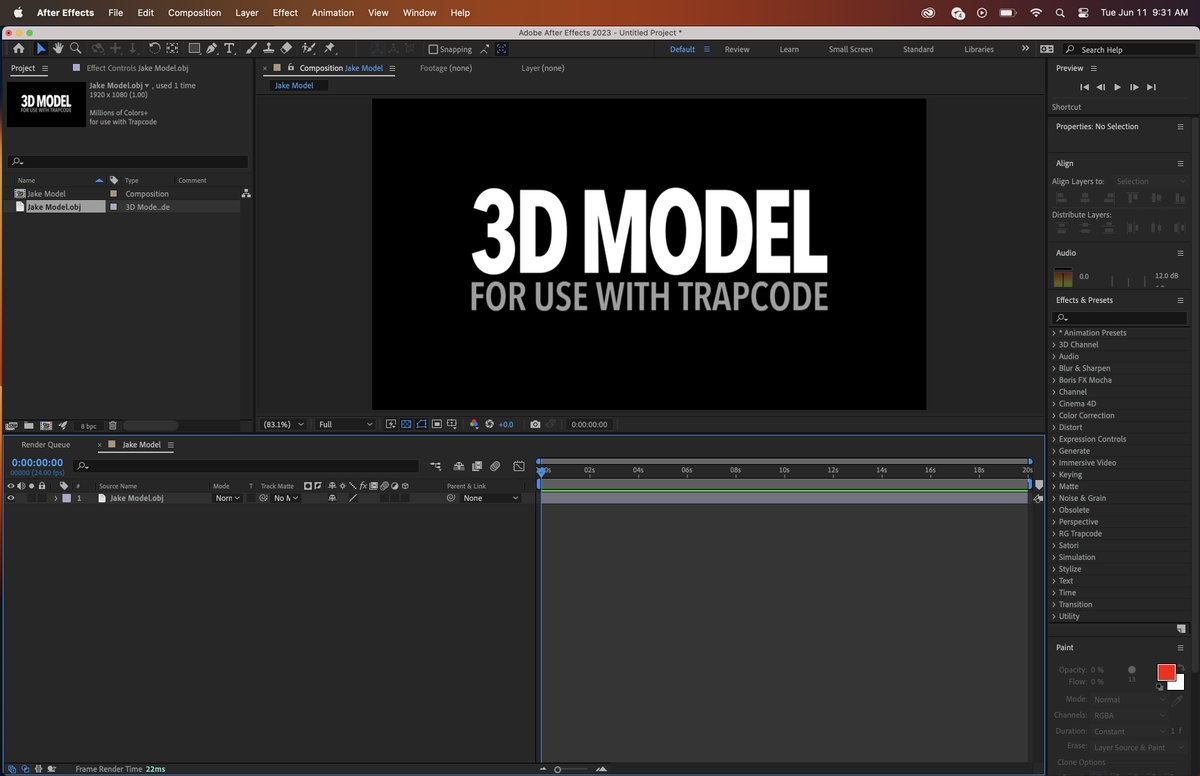Select the Selection arrow tool
1200x776 pixels.
tap(41, 48)
